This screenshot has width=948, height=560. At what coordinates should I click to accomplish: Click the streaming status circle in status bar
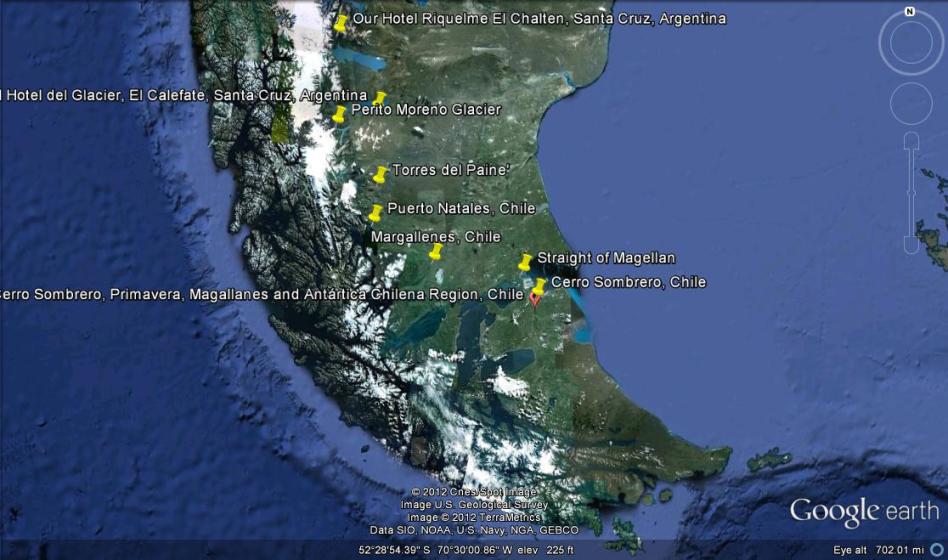[936, 550]
